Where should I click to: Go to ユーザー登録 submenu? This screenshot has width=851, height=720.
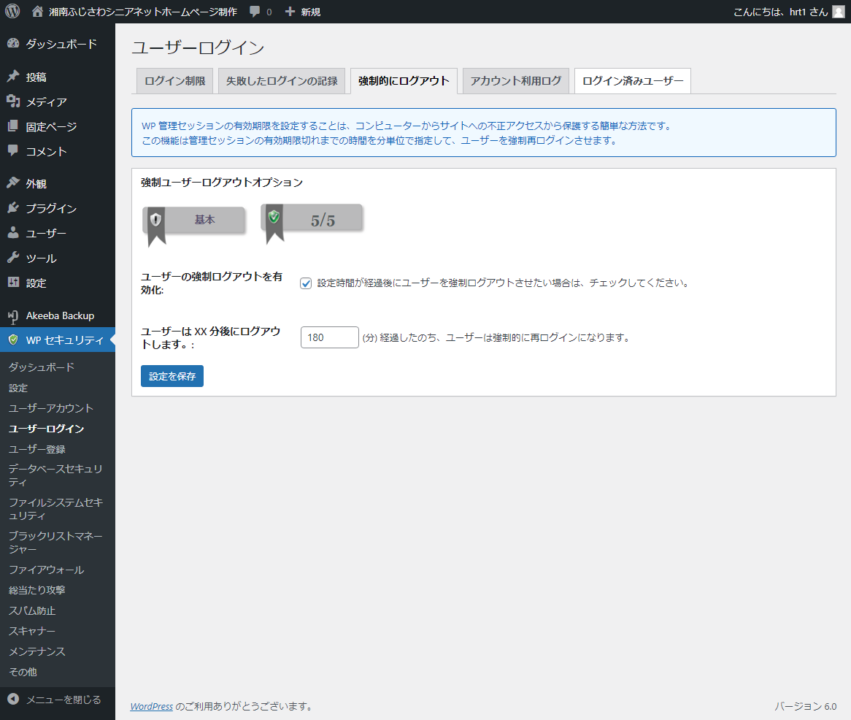(x=37, y=449)
